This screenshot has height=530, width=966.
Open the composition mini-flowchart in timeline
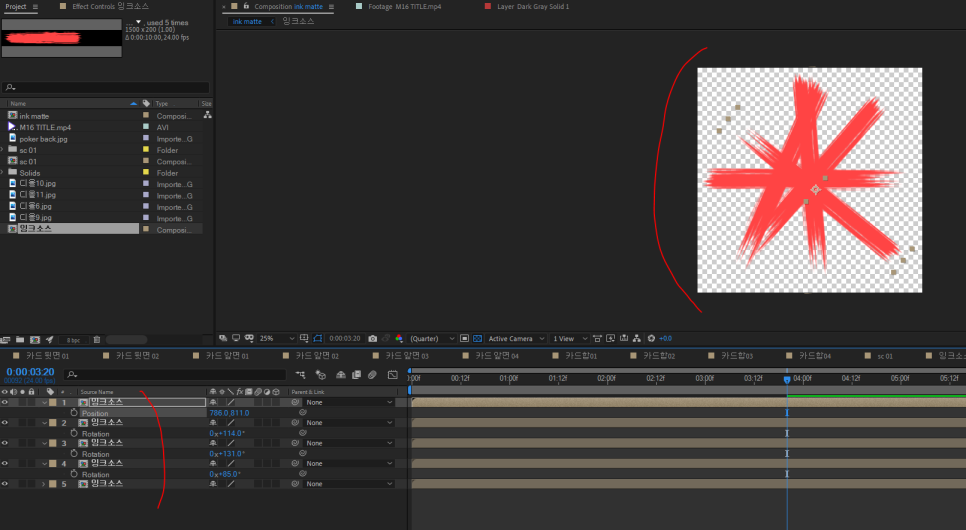click(x=300, y=374)
